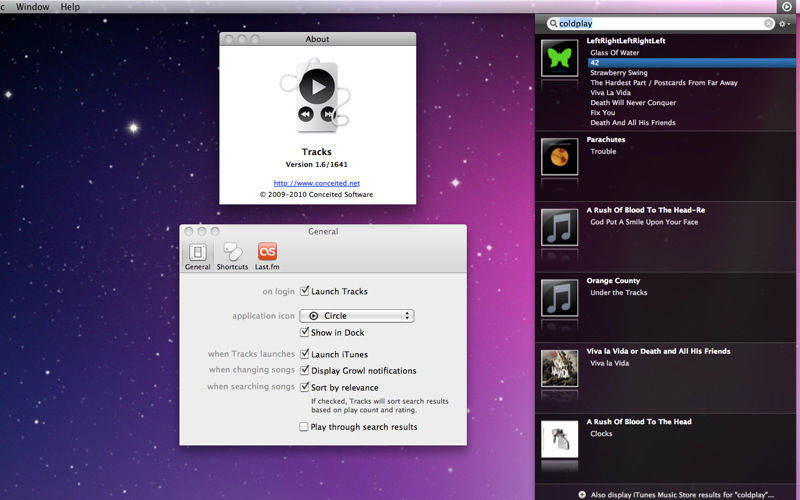Click Viva la Vida or Death and All His Friends title
The width and height of the screenshot is (800, 500).
[x=658, y=351]
